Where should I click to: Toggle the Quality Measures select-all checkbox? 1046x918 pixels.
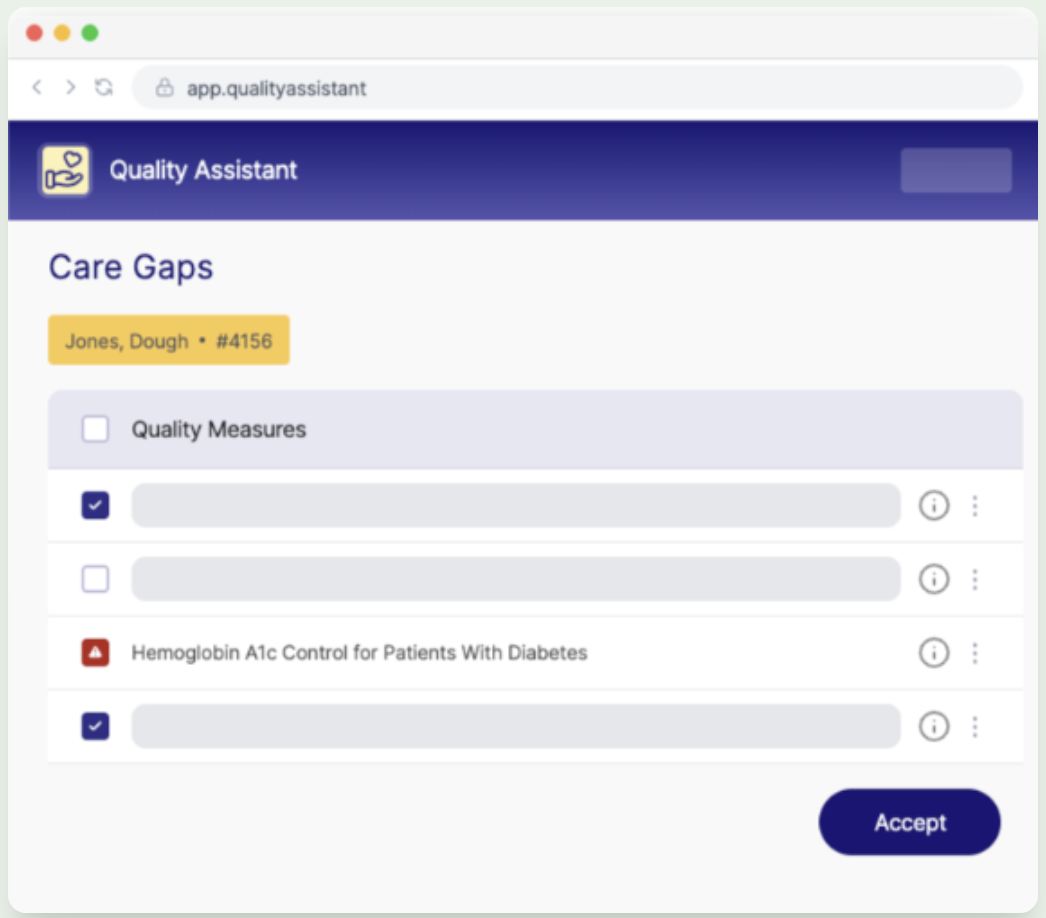[x=95, y=430]
